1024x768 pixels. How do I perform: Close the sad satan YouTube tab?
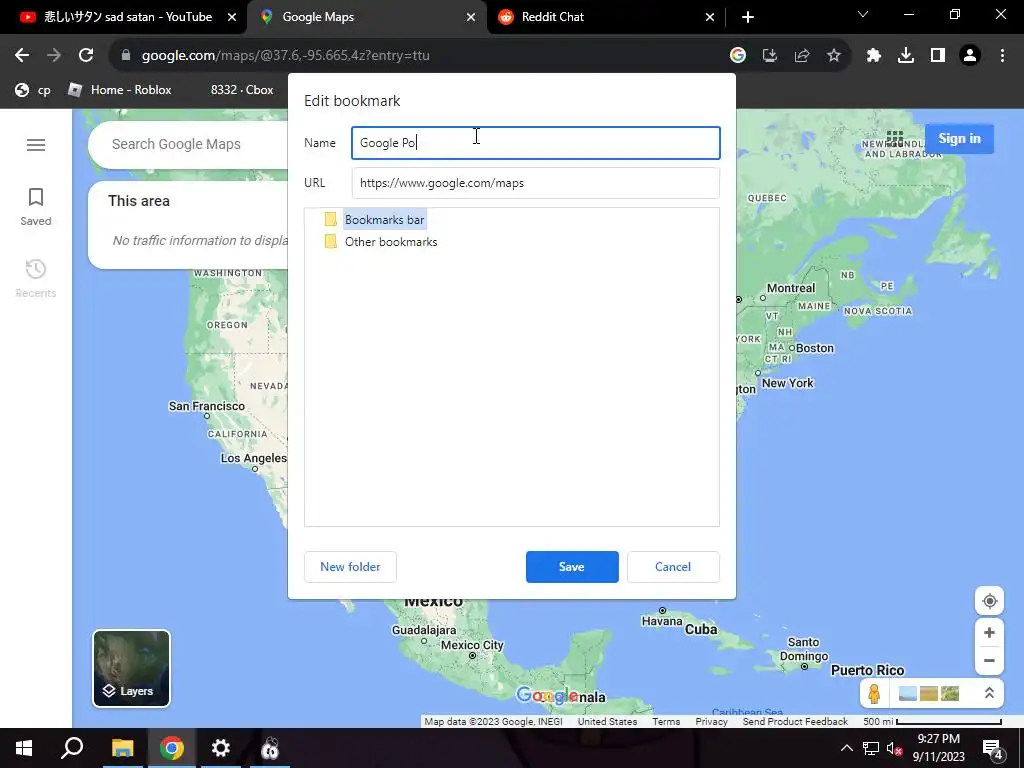(232, 17)
